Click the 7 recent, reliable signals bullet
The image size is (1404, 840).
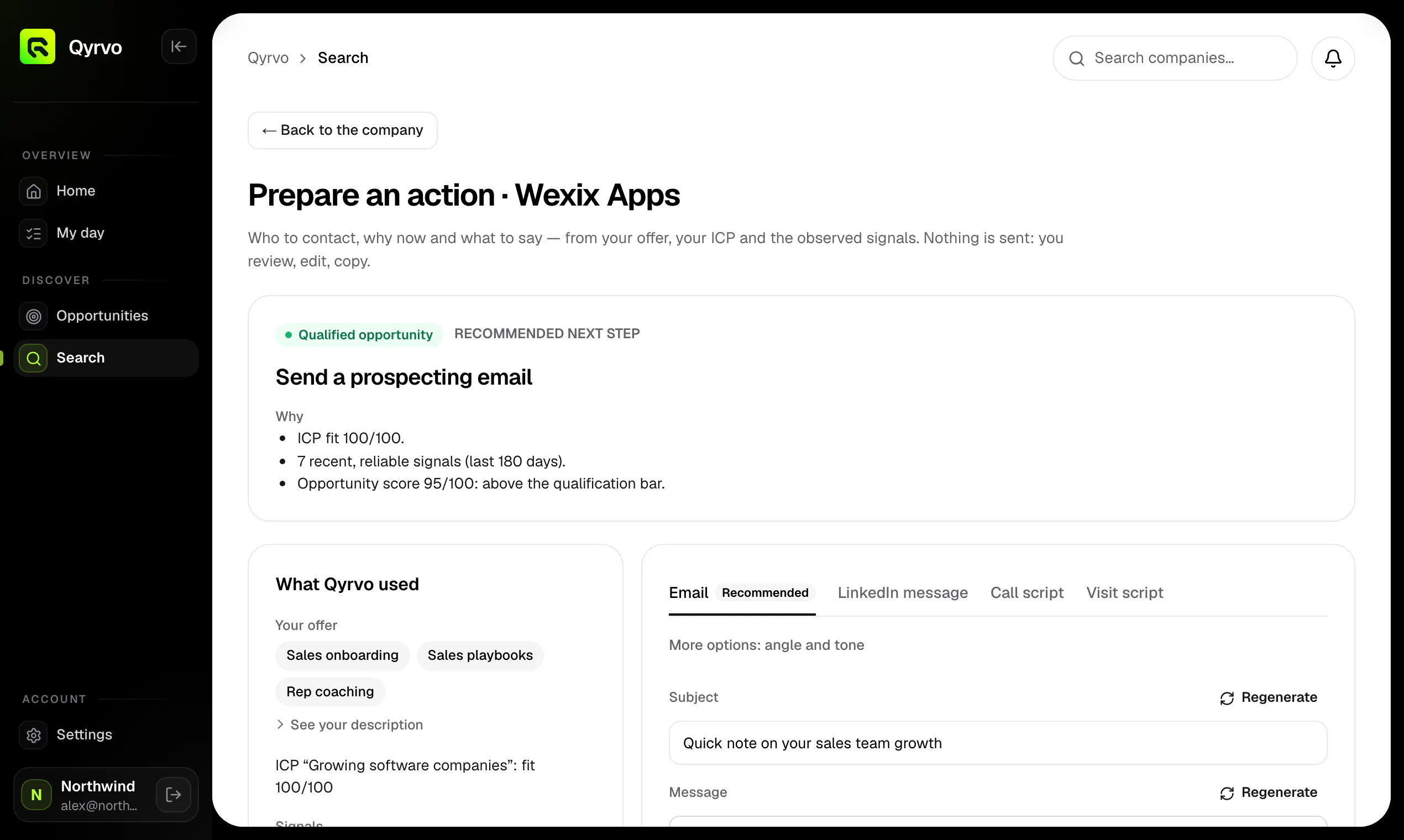[431, 461]
